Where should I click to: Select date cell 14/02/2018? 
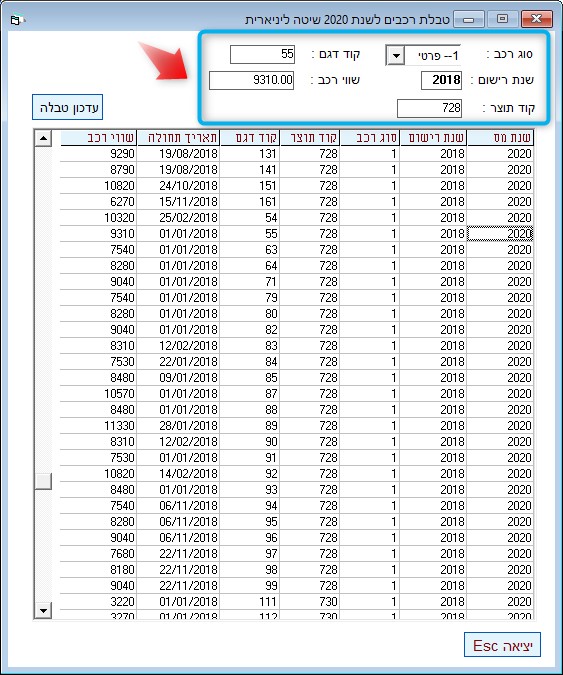point(178,474)
